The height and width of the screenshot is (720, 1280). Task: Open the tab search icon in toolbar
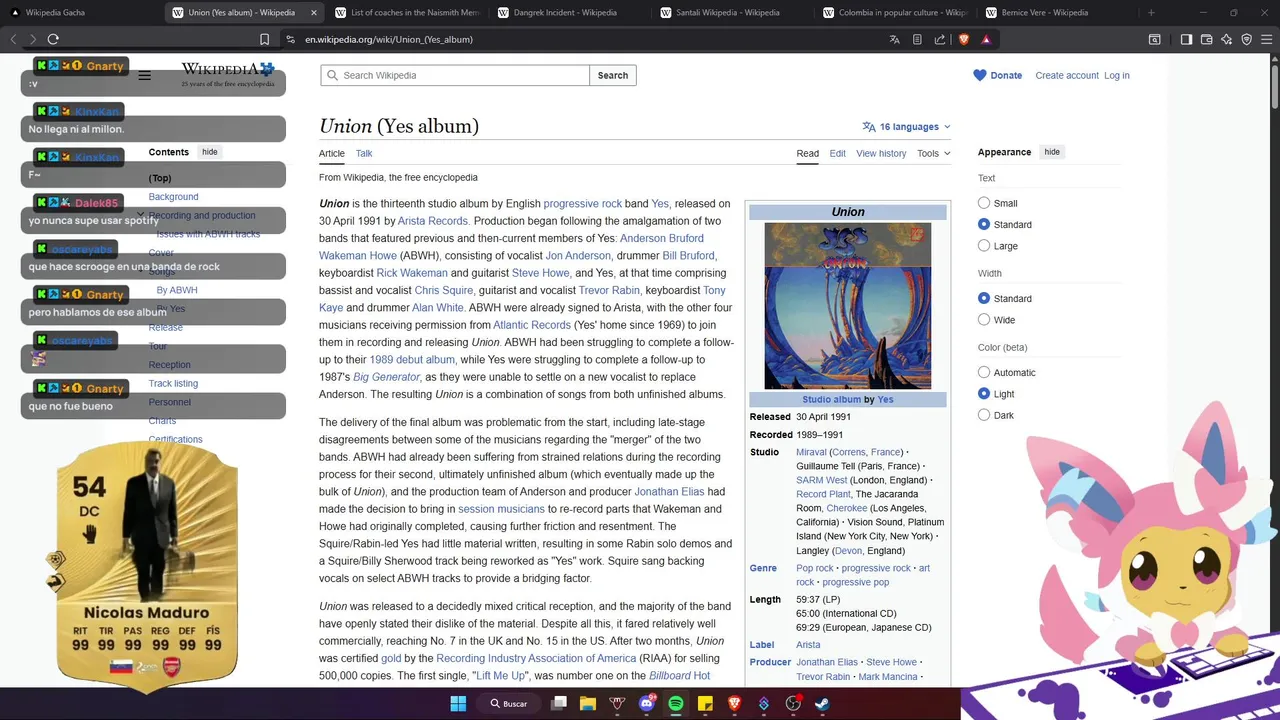pos(1154,39)
